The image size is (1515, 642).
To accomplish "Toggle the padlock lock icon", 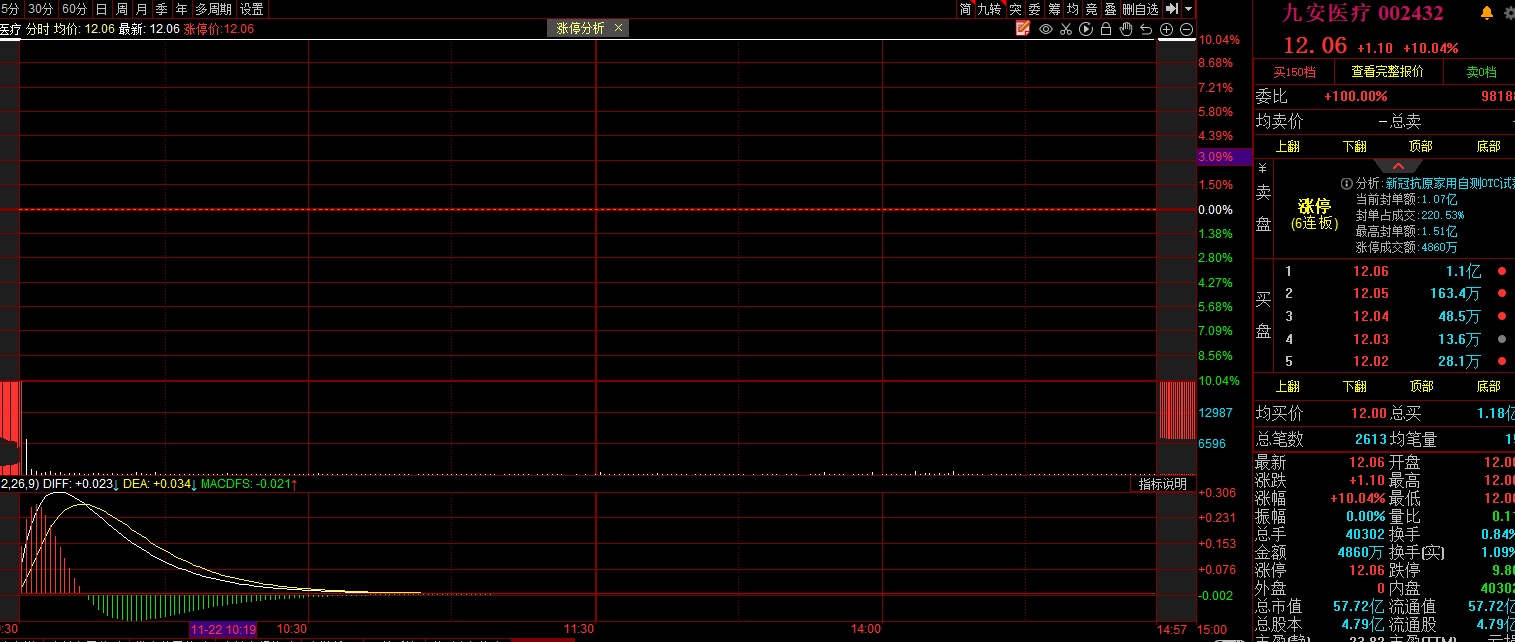I will [x=1106, y=29].
